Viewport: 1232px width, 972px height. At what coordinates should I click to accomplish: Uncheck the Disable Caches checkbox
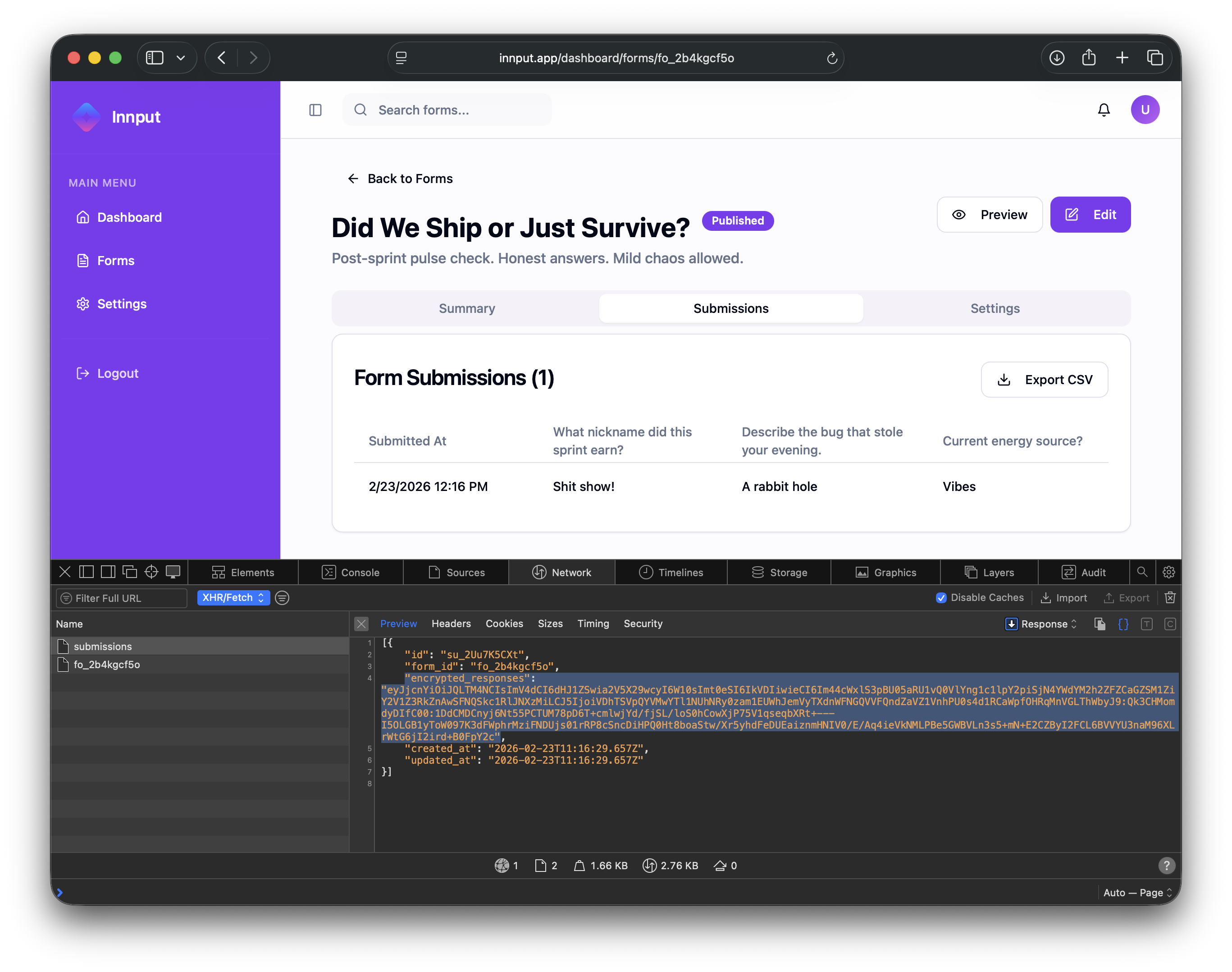tap(941, 597)
